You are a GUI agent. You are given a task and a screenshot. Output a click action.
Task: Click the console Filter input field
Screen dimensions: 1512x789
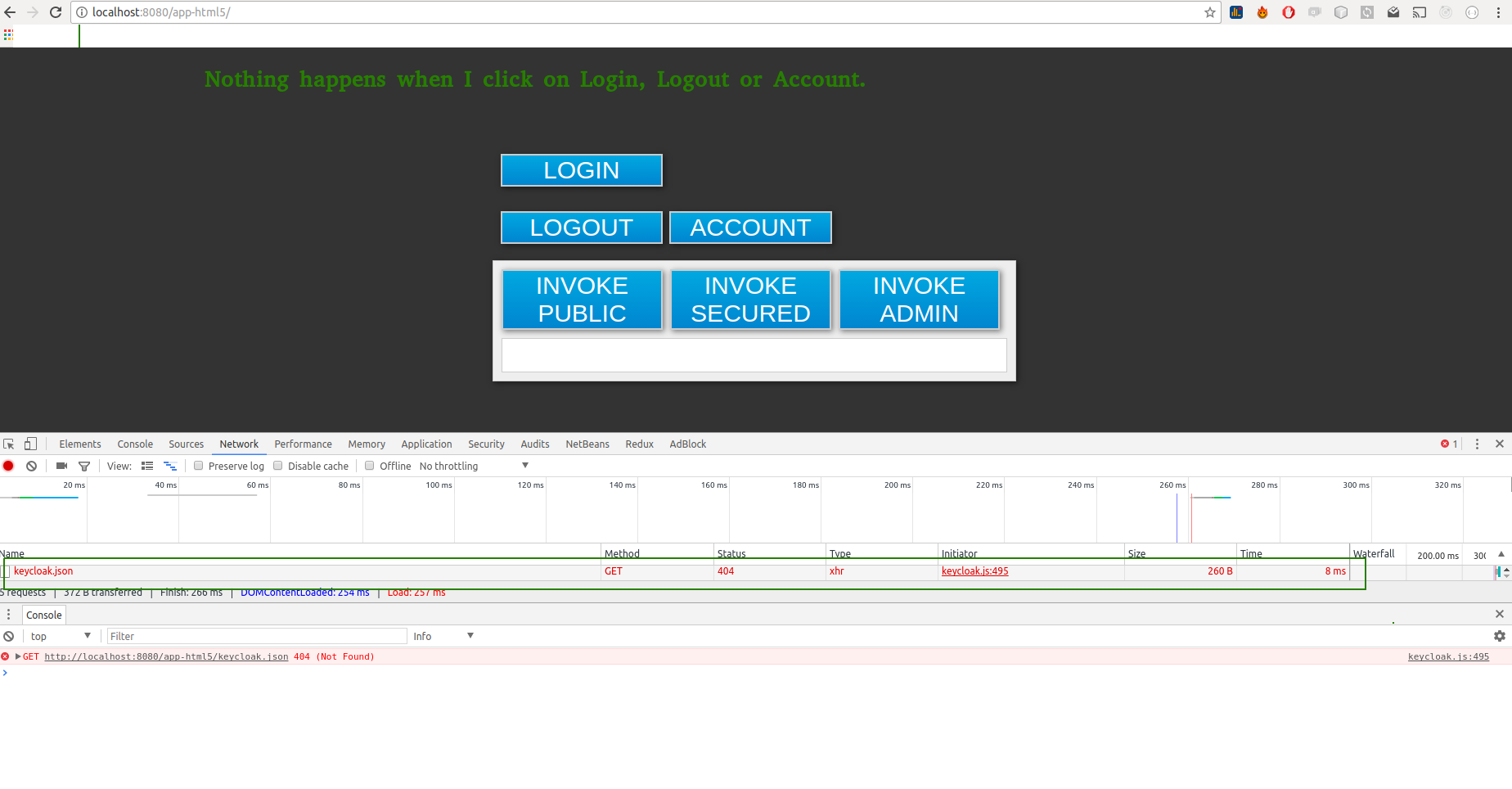[257, 636]
